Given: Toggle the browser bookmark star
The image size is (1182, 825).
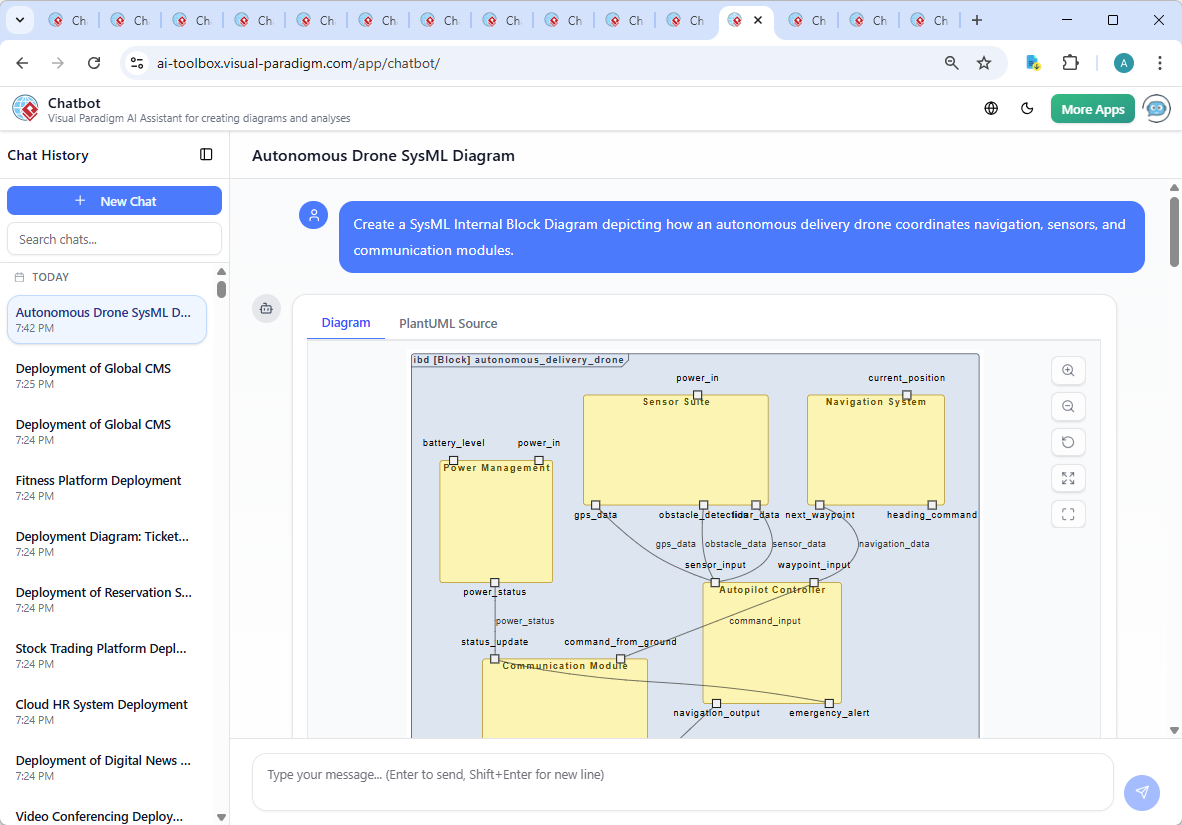Looking at the screenshot, I should [984, 62].
